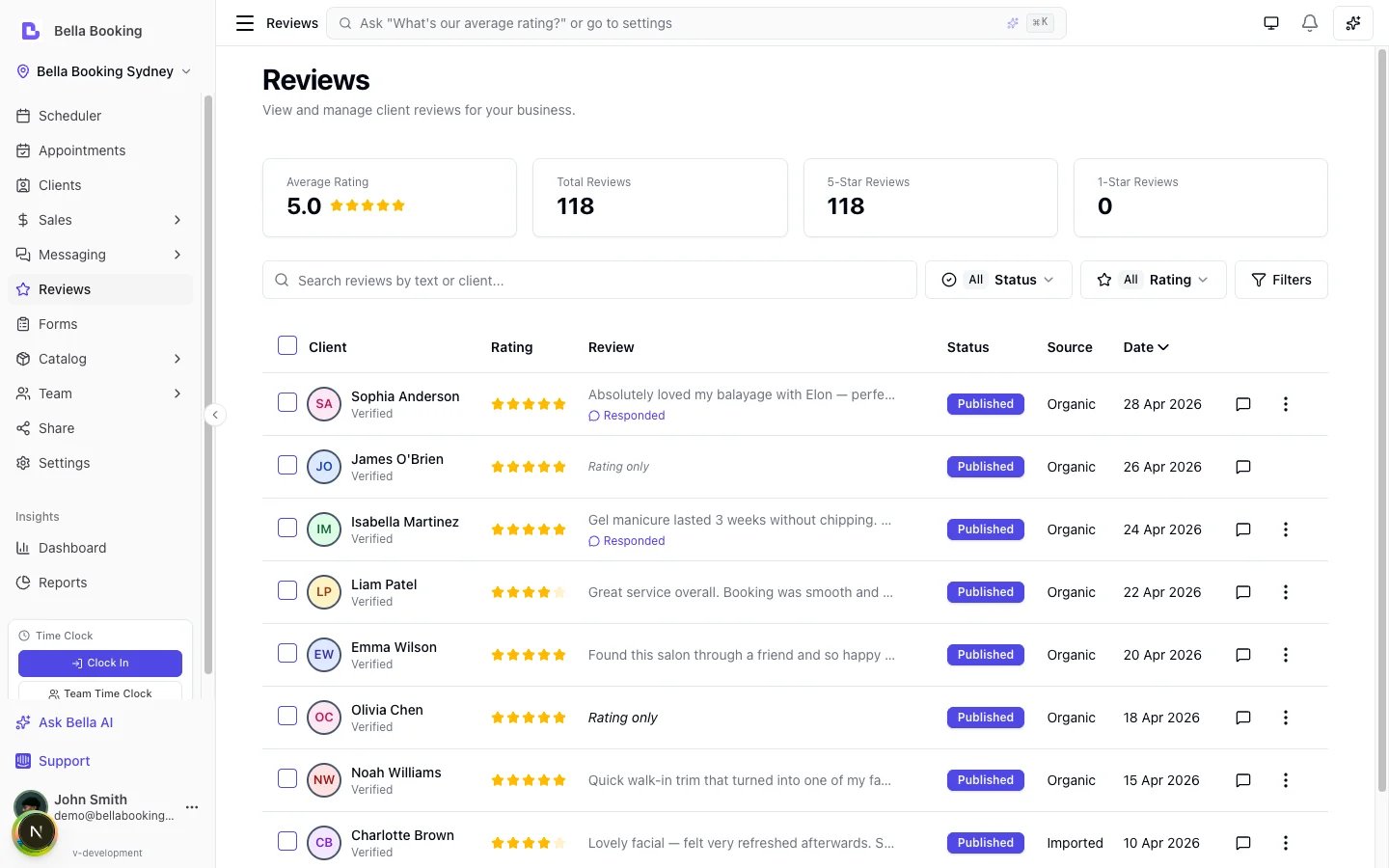Open row actions menu for Isabella Martinez

point(1285,529)
